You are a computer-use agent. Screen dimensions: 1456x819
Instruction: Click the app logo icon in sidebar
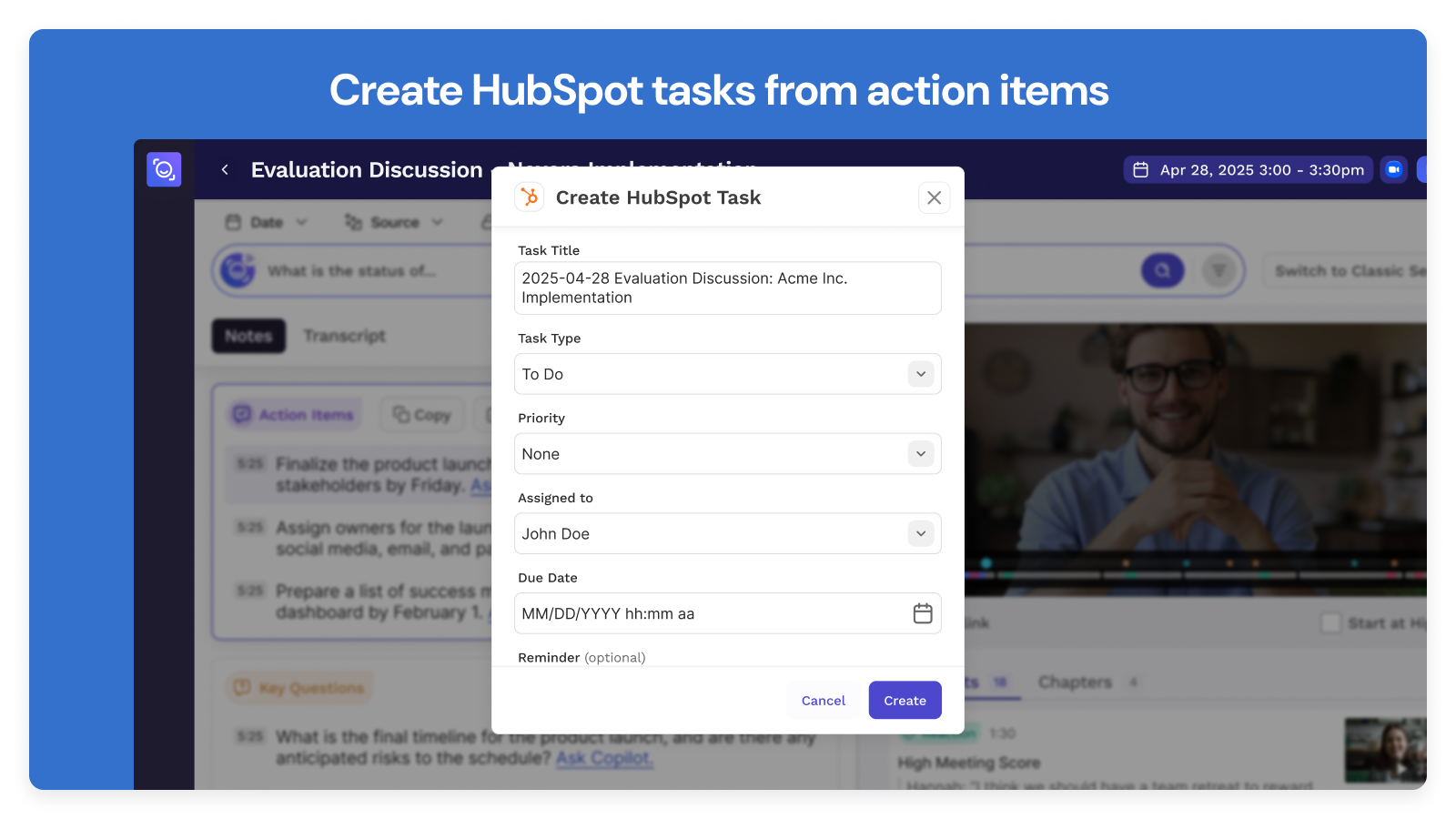coord(164,169)
